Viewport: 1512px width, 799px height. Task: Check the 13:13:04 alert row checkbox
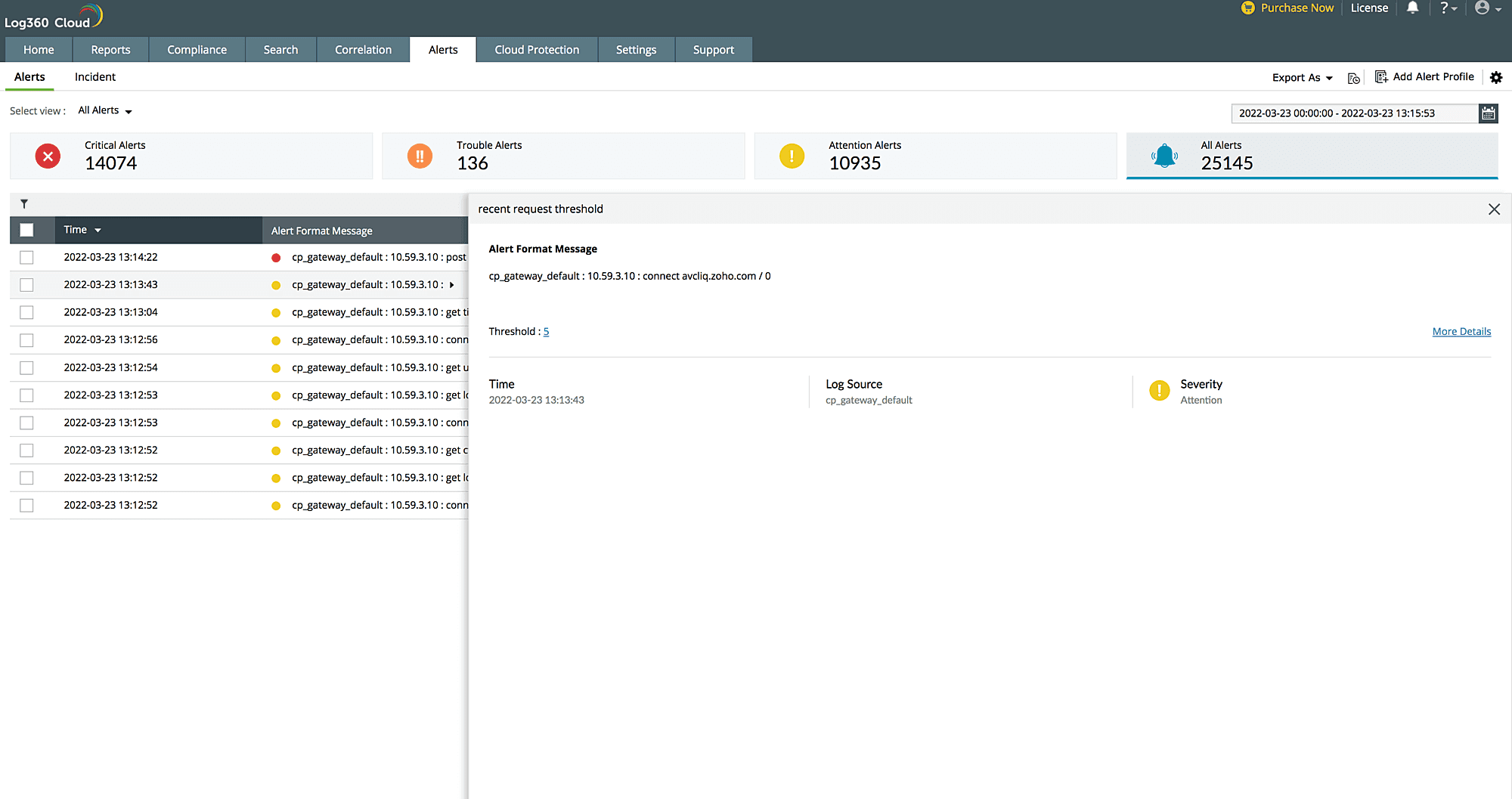[26, 312]
